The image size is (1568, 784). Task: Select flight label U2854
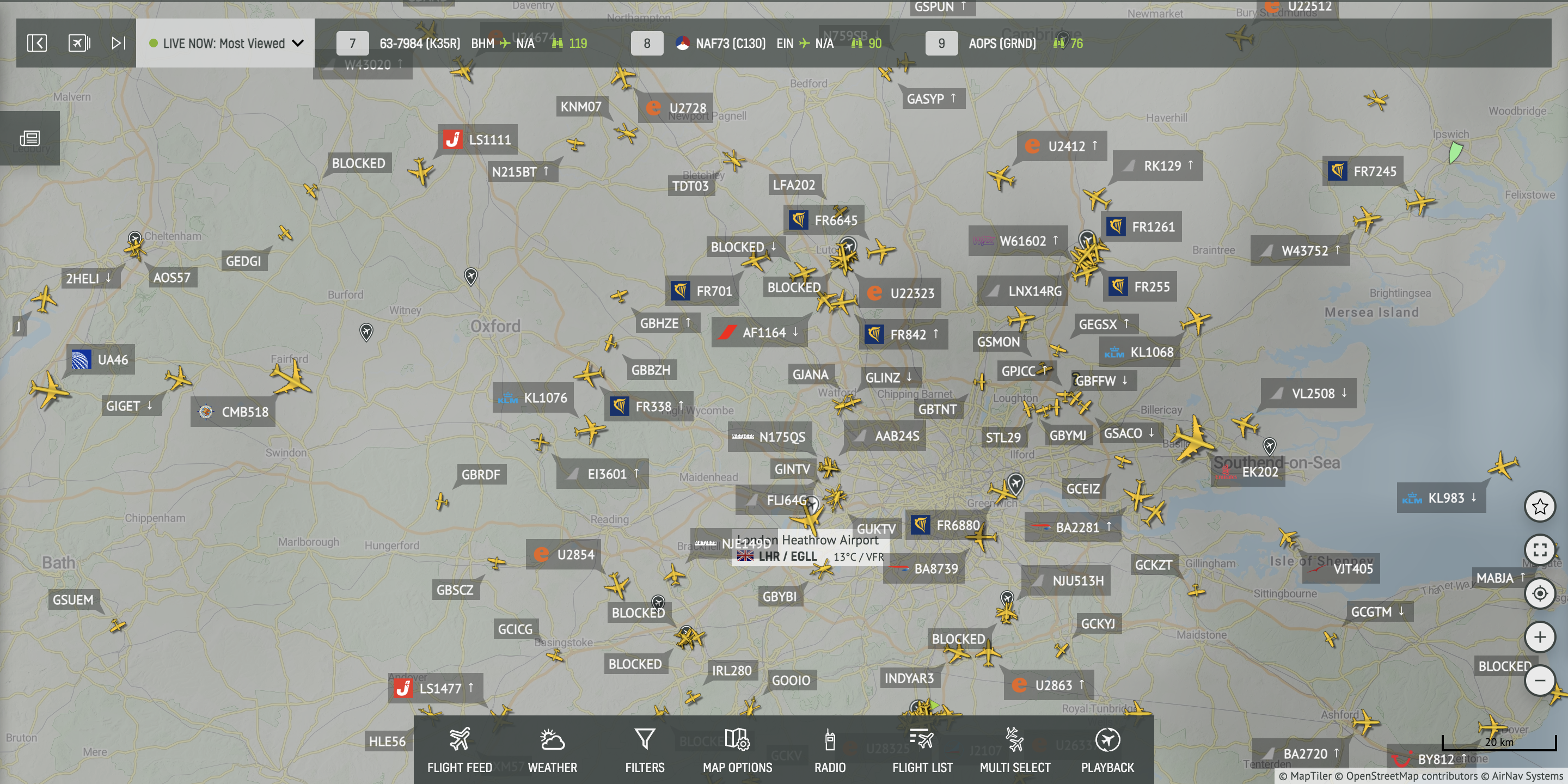pos(564,555)
